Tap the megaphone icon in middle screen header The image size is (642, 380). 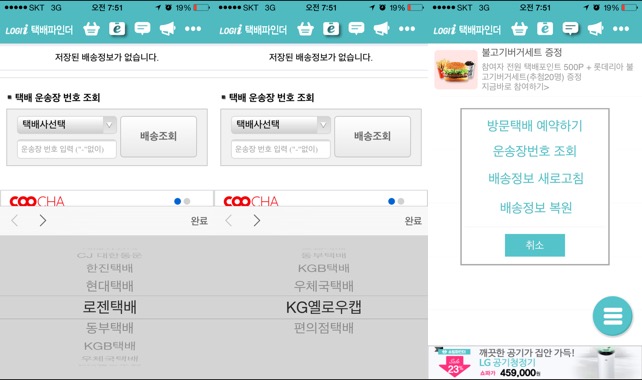click(382, 29)
